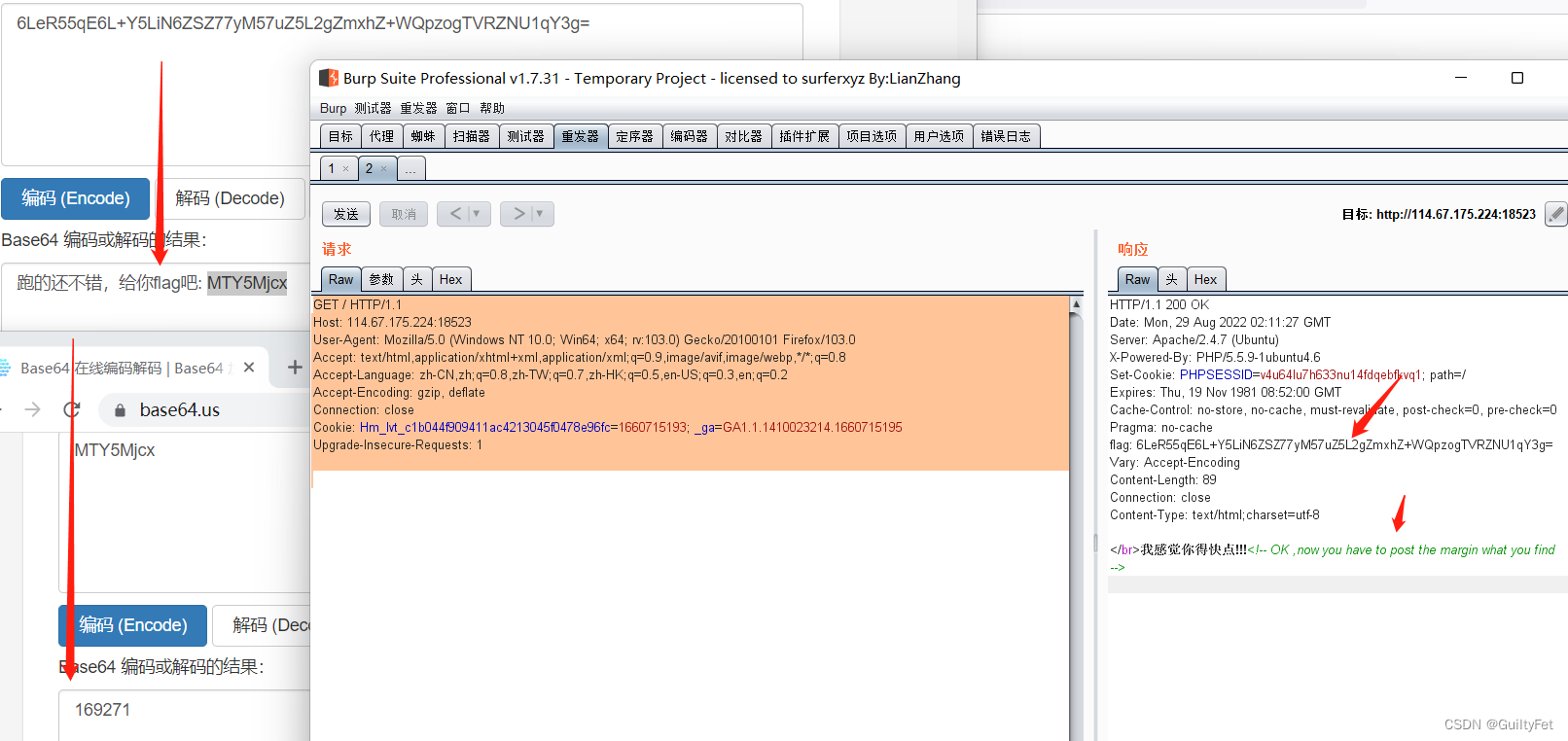The image size is (1568, 741).
Task: Click 编码 (Encode) in the upper base64 page
Action: [76, 198]
